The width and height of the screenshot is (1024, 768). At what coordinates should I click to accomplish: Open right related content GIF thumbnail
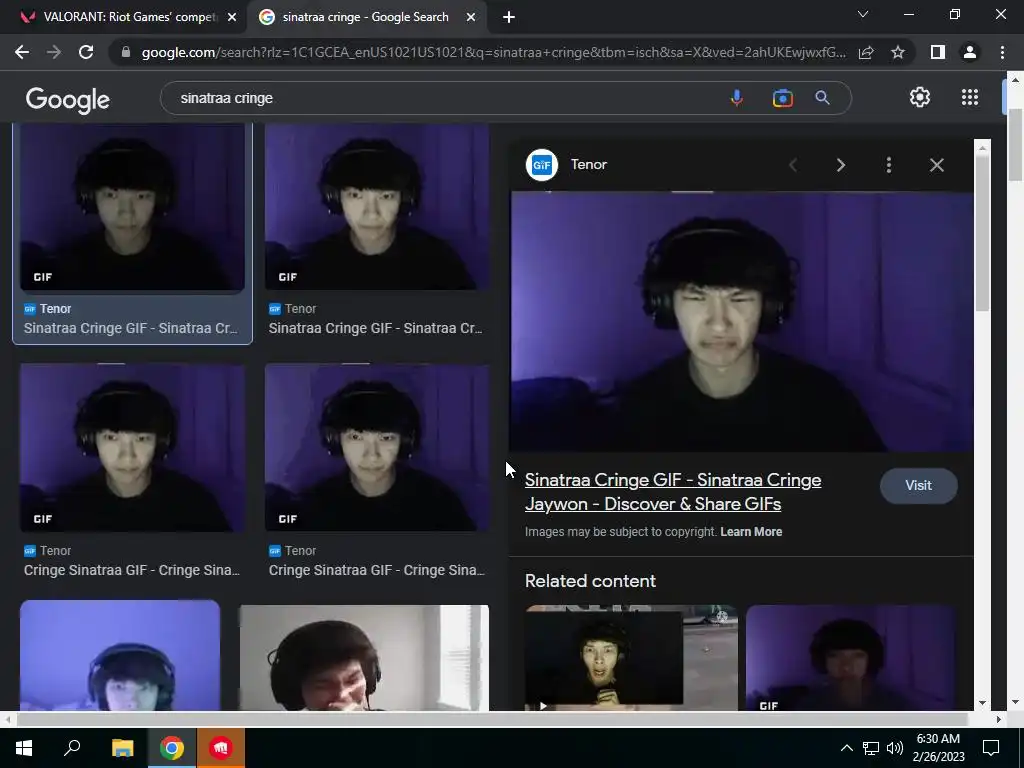click(x=851, y=658)
